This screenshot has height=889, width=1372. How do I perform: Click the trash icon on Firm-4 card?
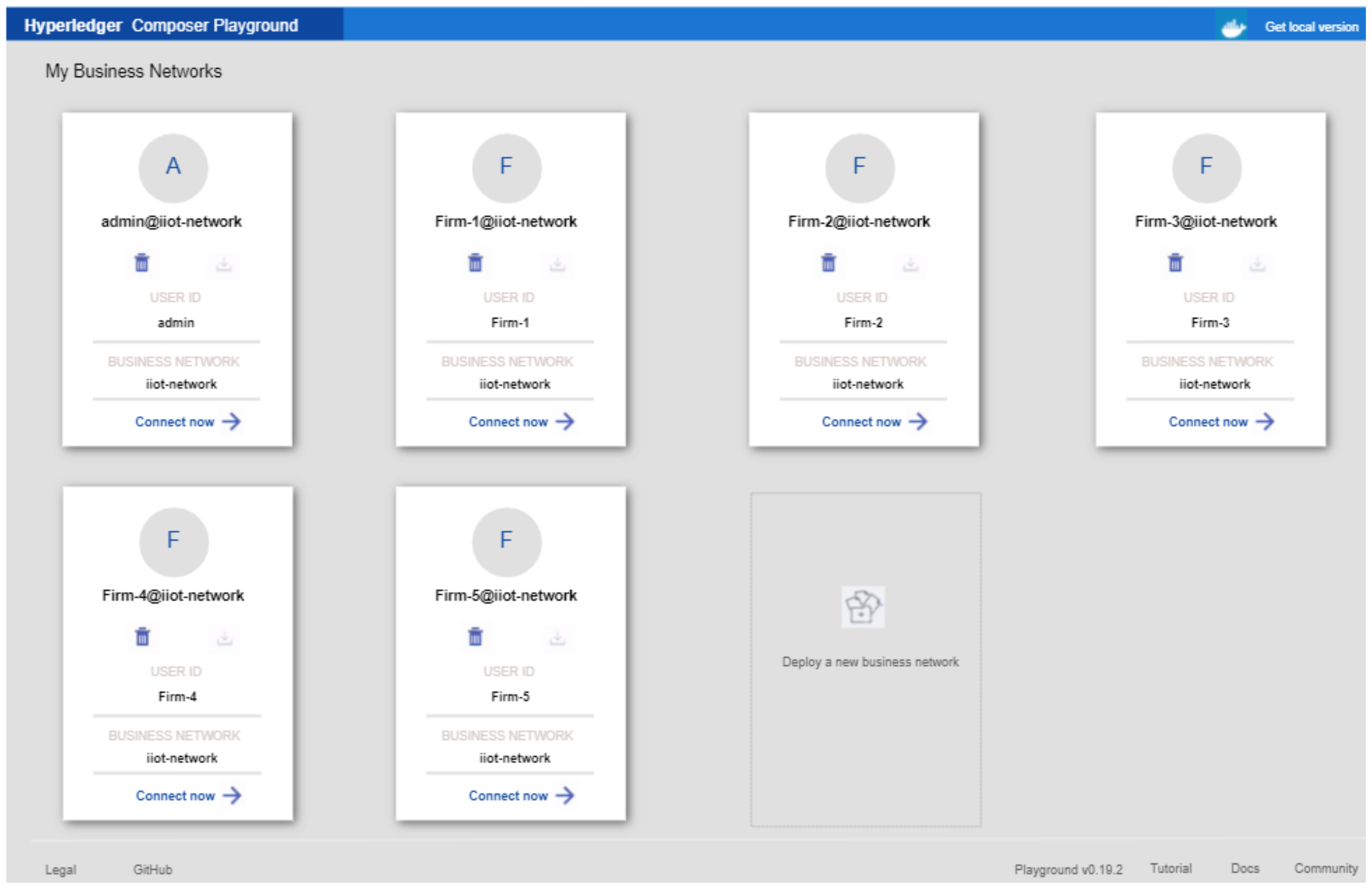[x=142, y=637]
